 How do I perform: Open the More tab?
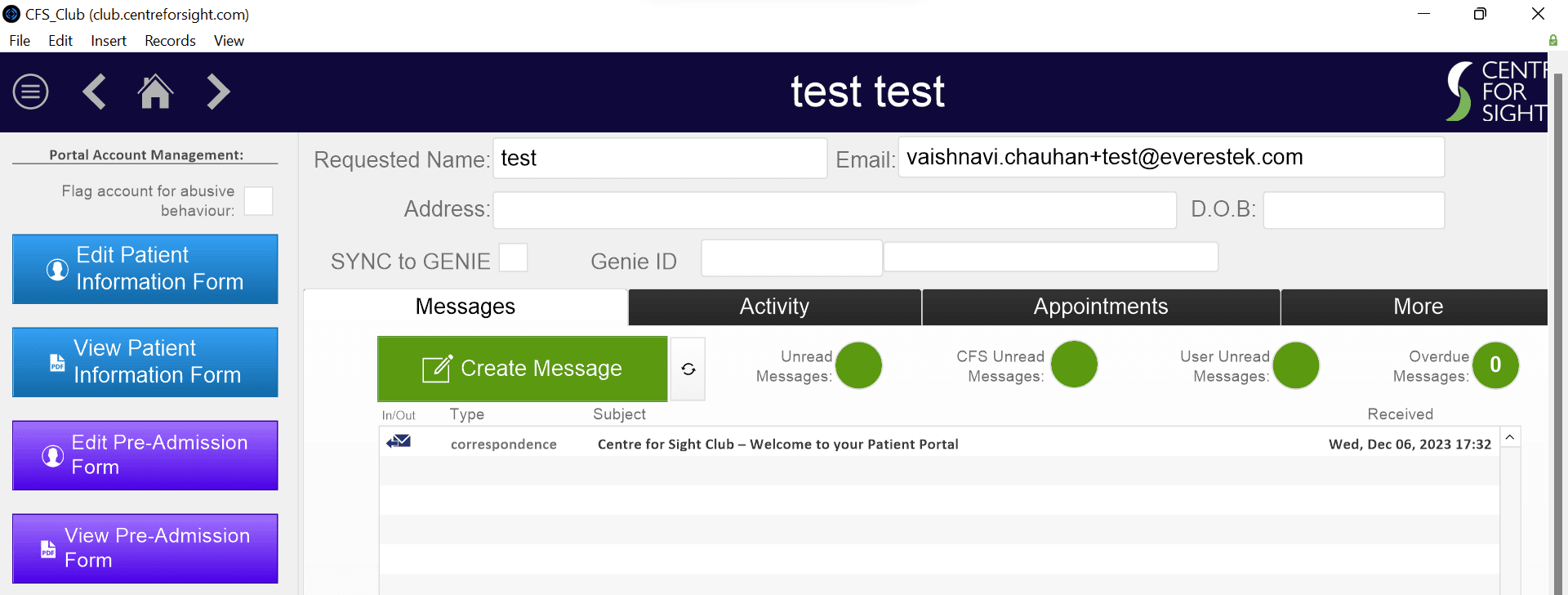click(x=1418, y=306)
